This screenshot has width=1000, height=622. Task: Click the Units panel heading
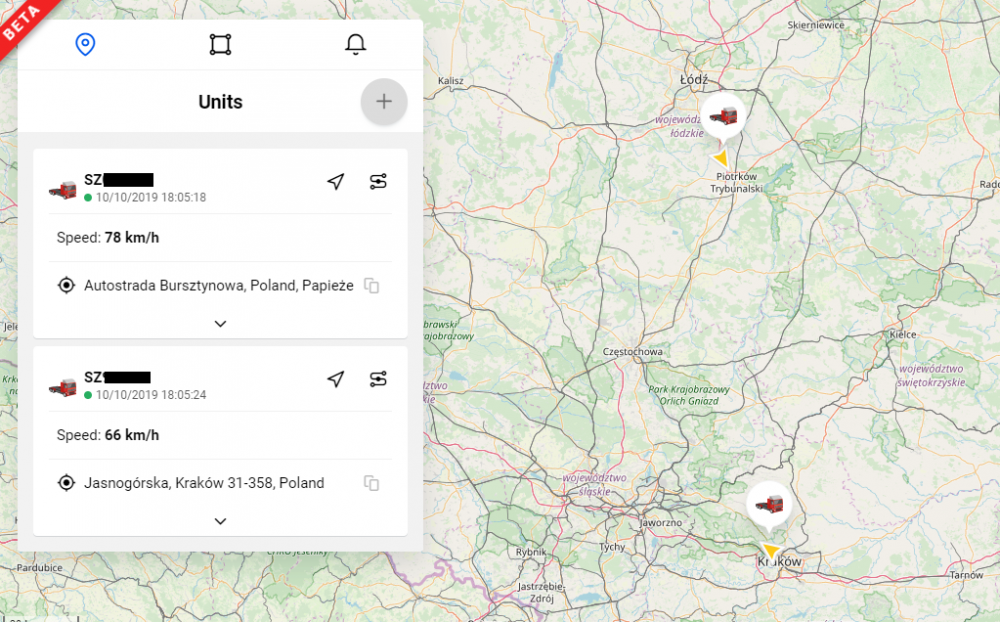(221, 102)
